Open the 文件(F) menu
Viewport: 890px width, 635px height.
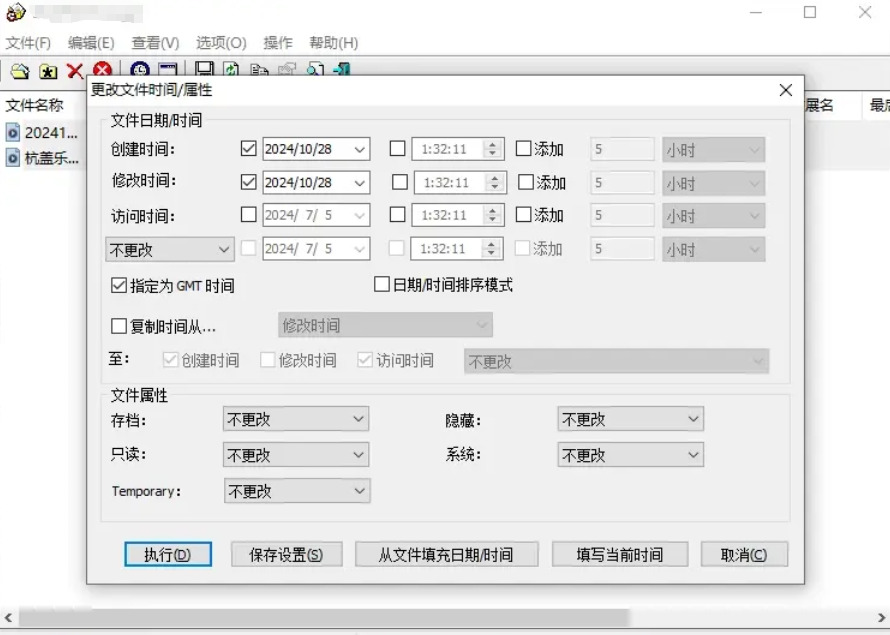[28, 43]
